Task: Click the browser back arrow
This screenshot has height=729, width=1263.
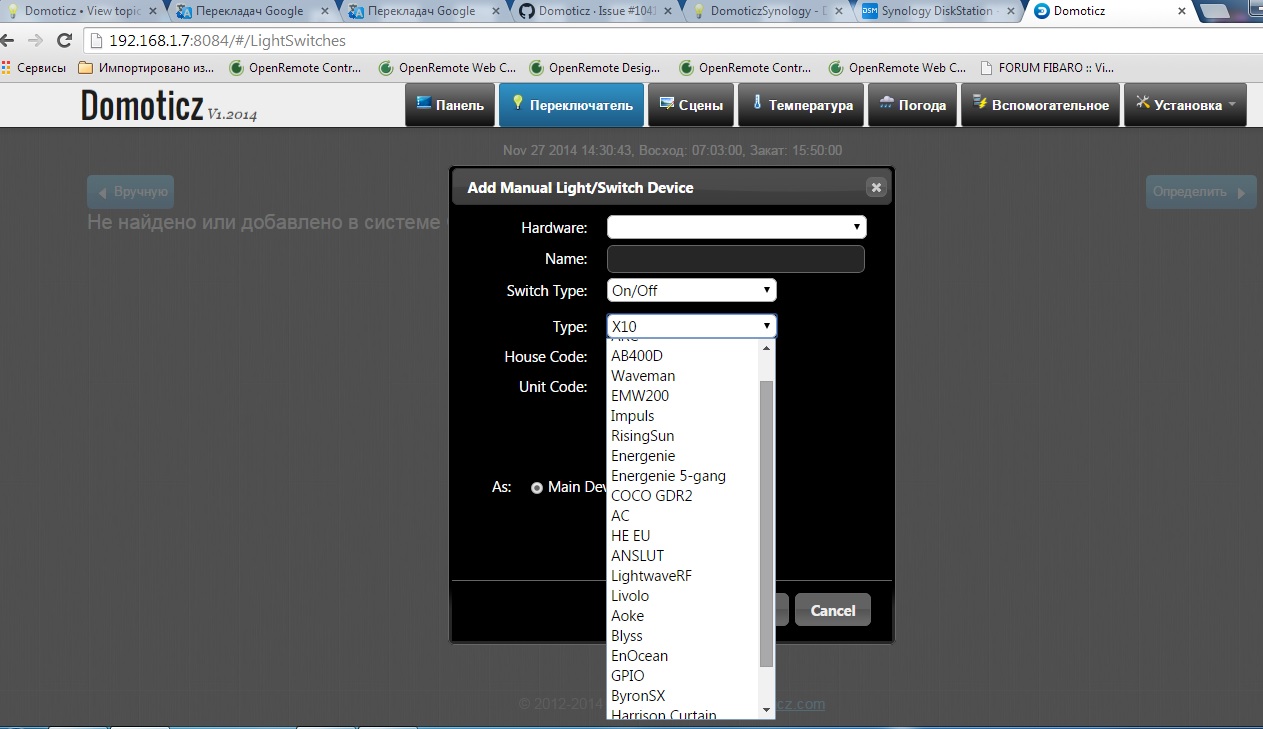Action: 9,41
